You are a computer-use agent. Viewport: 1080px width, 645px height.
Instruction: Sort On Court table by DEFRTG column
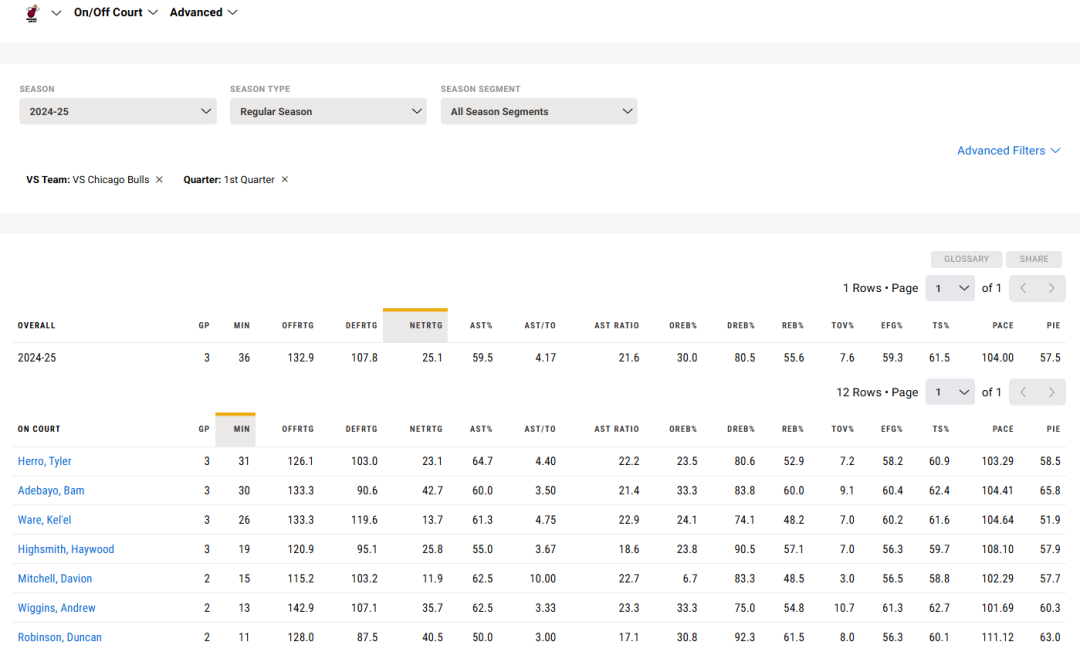pyautogui.click(x=361, y=429)
